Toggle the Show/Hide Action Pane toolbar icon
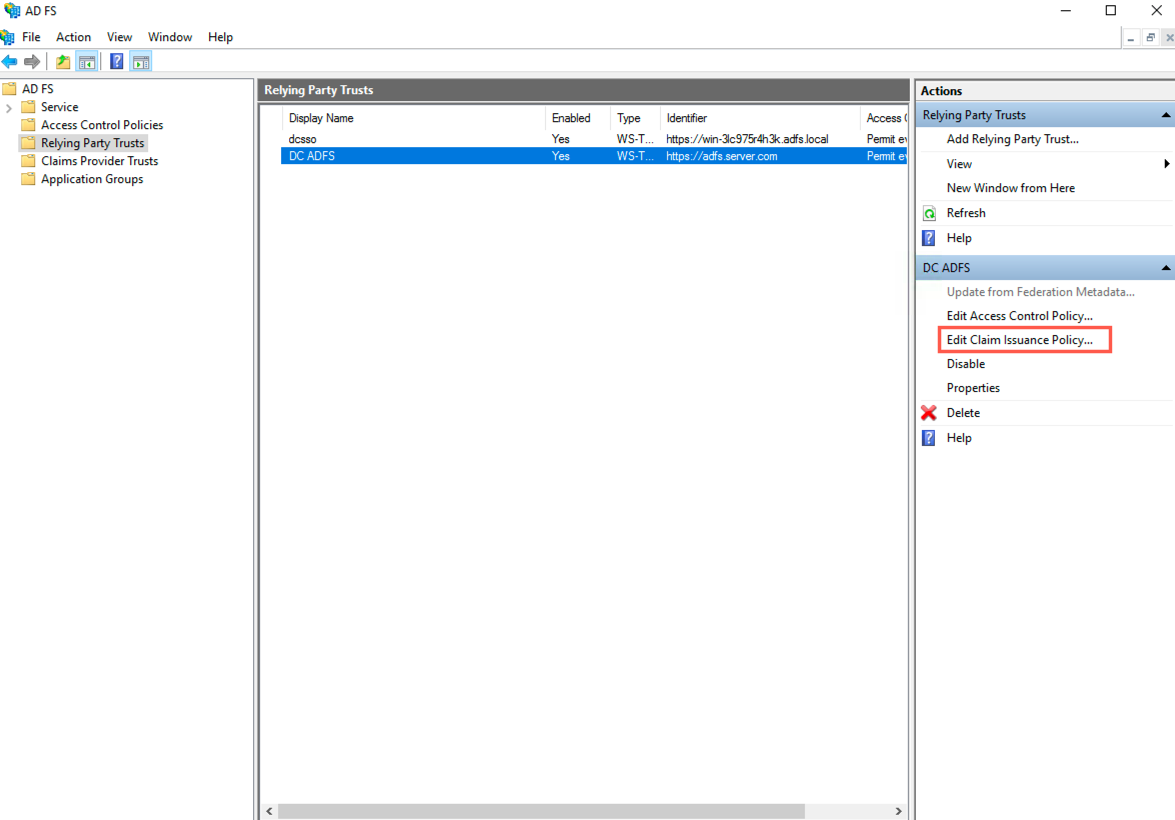This screenshot has width=1175, height=820. [x=141, y=60]
